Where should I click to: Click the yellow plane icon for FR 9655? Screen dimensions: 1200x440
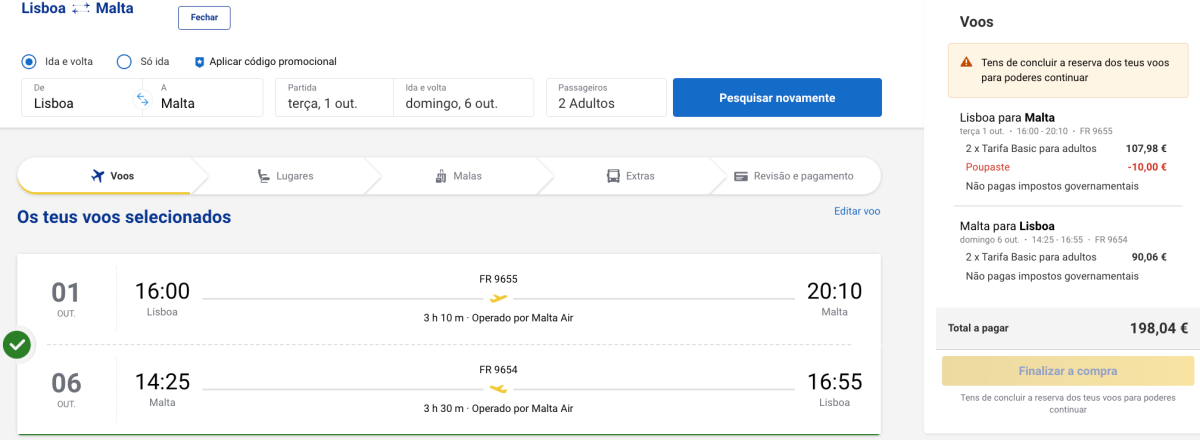tap(498, 298)
